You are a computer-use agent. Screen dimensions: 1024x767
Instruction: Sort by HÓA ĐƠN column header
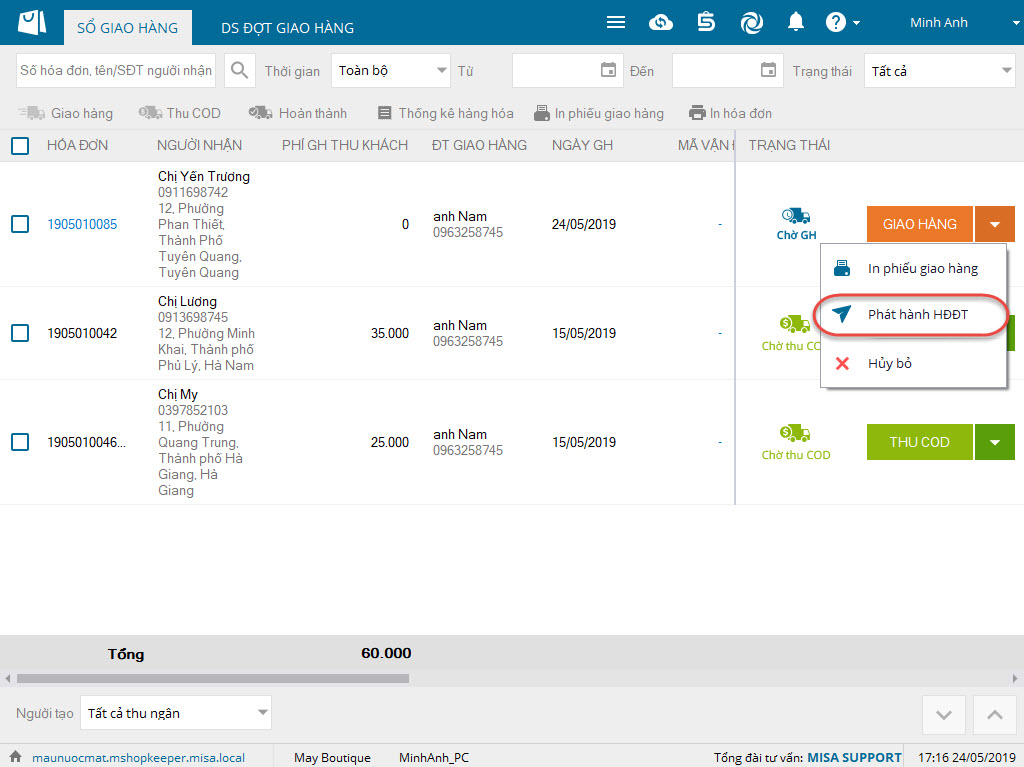[78, 145]
